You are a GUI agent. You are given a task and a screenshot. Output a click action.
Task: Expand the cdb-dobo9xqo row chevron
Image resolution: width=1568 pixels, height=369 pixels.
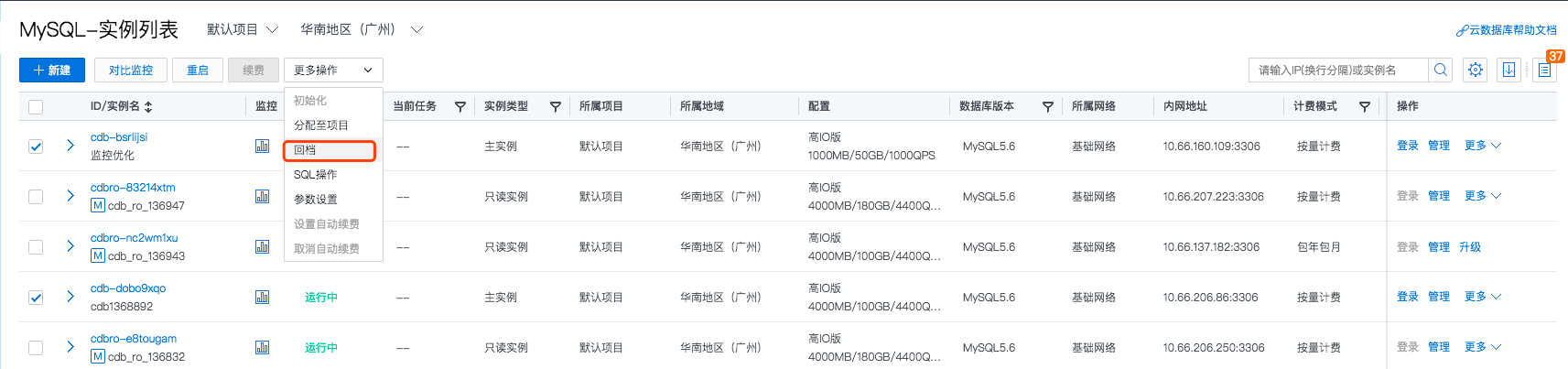click(x=70, y=297)
